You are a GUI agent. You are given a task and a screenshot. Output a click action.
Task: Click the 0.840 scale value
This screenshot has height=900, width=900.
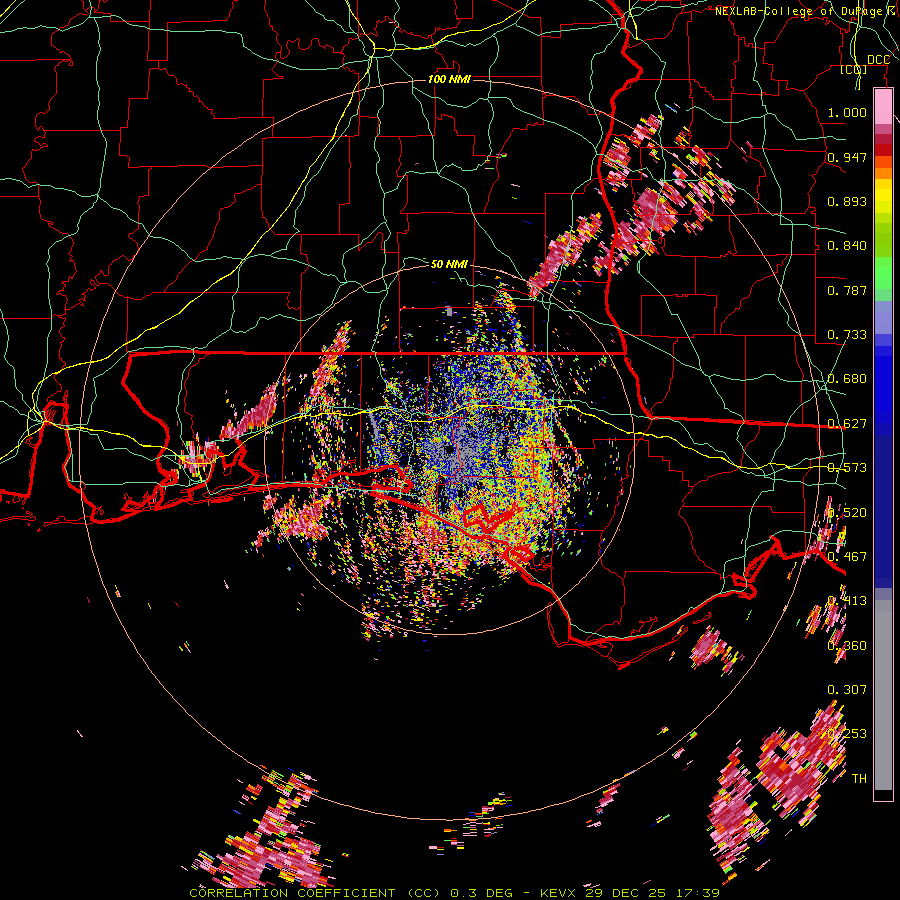click(847, 246)
